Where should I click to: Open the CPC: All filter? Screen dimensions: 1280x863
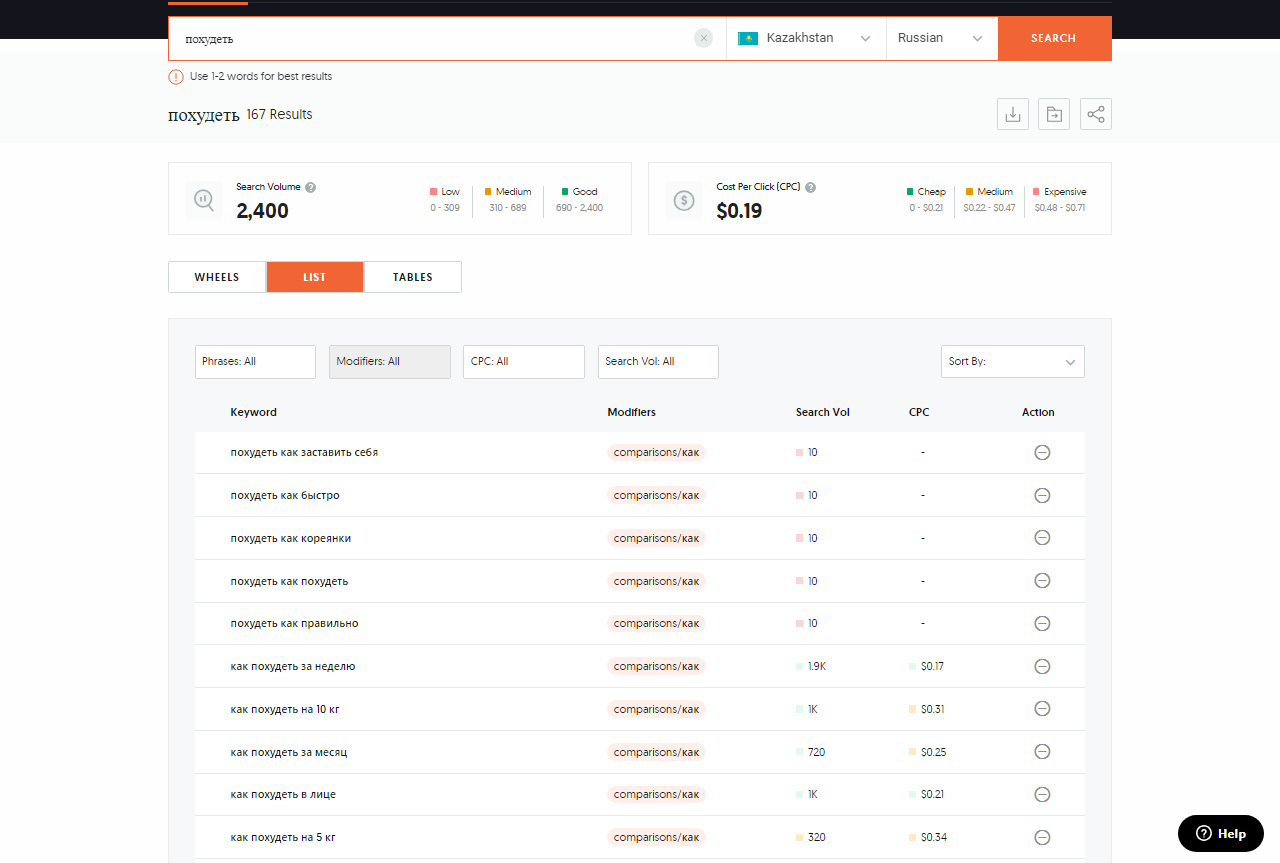[x=524, y=362]
